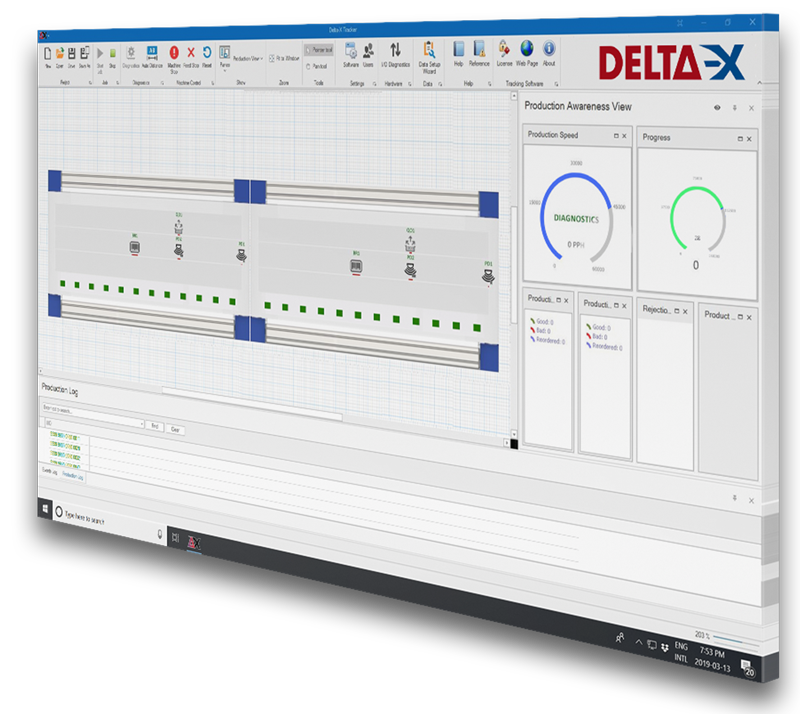Expand the Machine Control group launcher
The height and width of the screenshot is (714, 800).
coord(213,83)
